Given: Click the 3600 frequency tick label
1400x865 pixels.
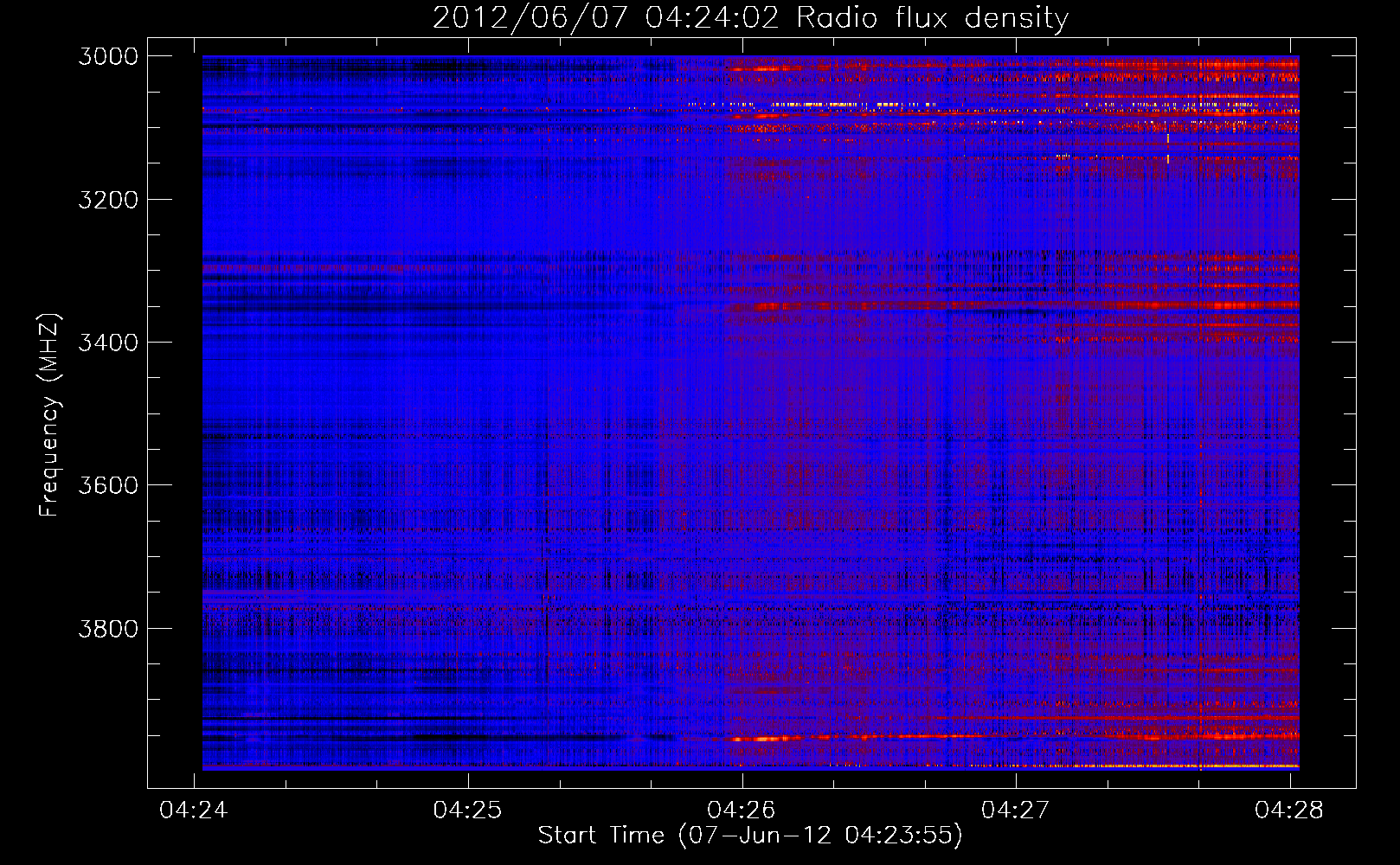Looking at the screenshot, I should click(108, 485).
